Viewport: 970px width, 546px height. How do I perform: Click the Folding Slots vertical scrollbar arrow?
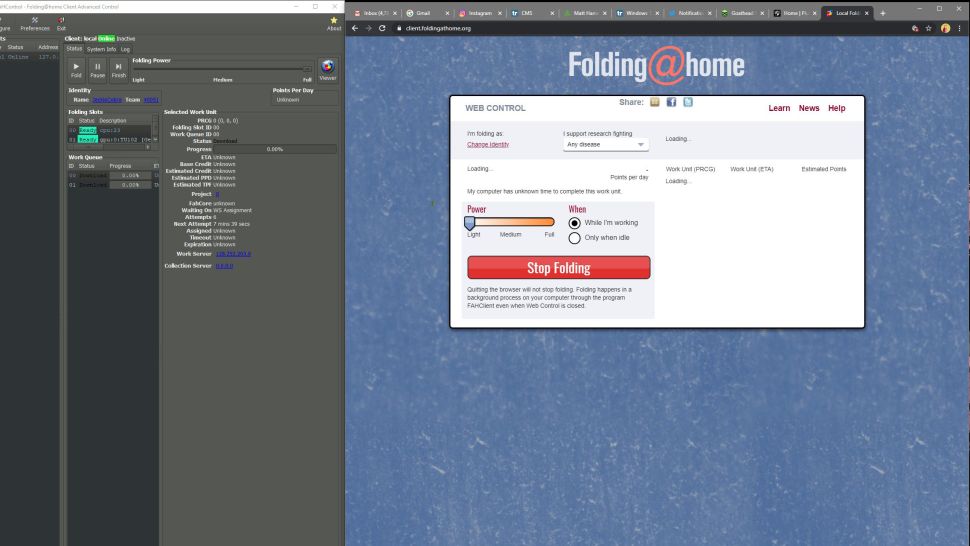pyautogui.click(x=155, y=140)
